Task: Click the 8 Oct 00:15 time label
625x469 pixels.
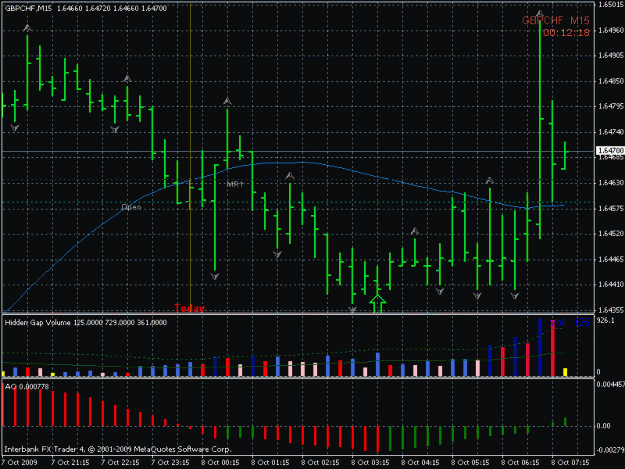Action: pyautogui.click(x=220, y=462)
